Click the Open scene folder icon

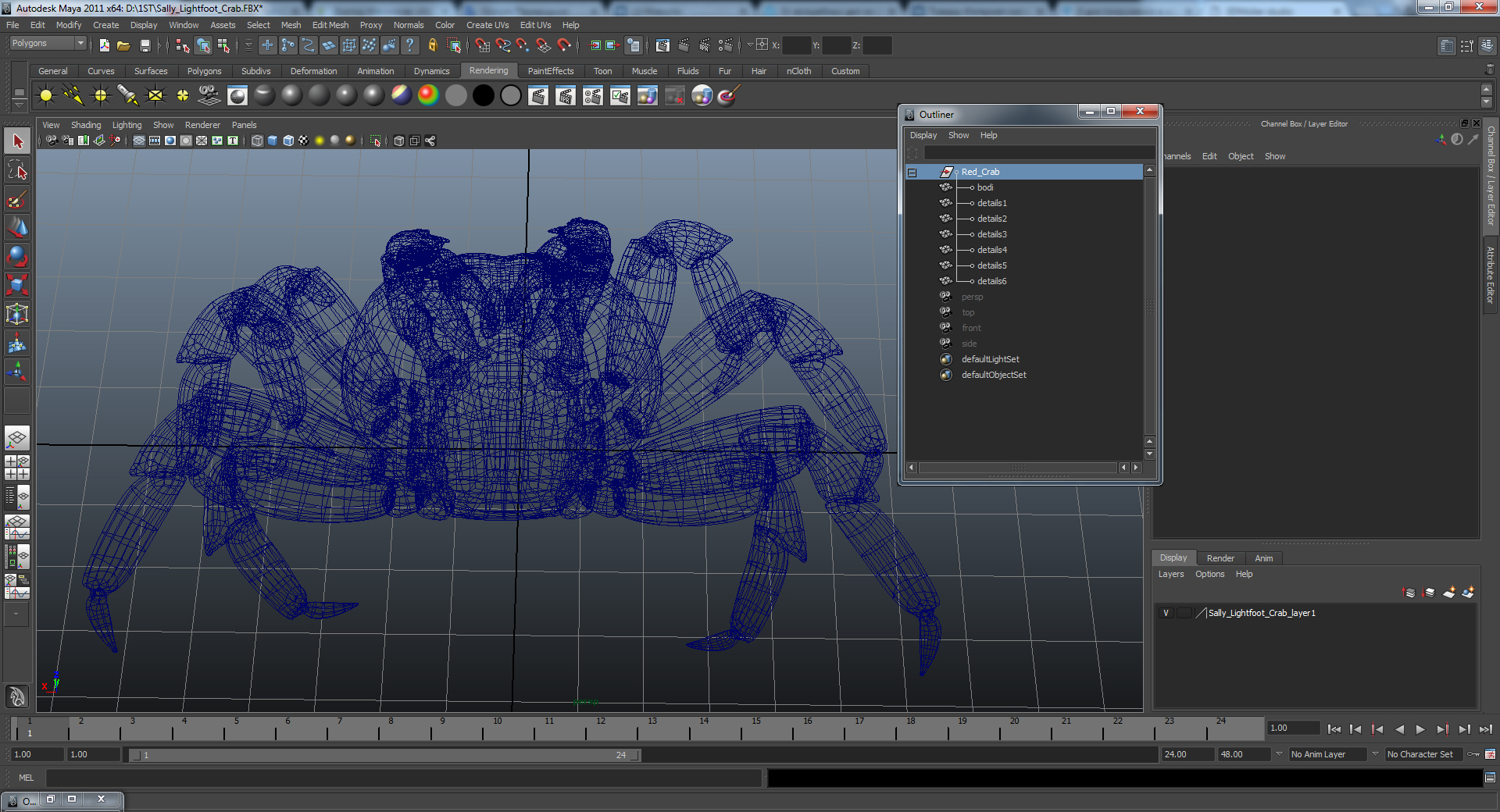click(123, 45)
